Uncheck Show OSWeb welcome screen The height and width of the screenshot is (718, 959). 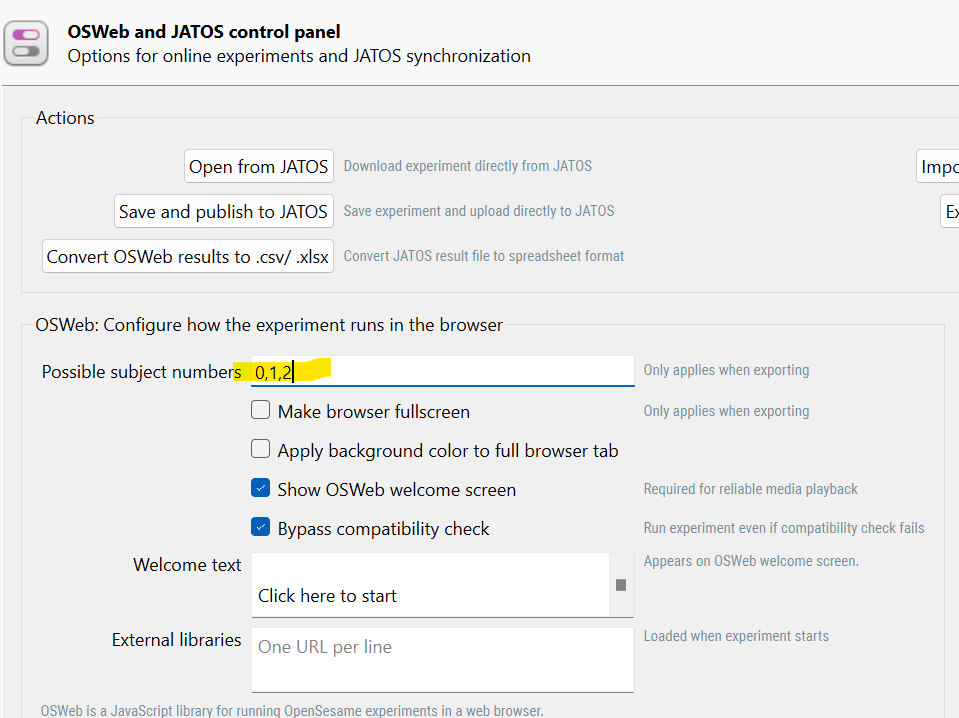pyautogui.click(x=261, y=489)
